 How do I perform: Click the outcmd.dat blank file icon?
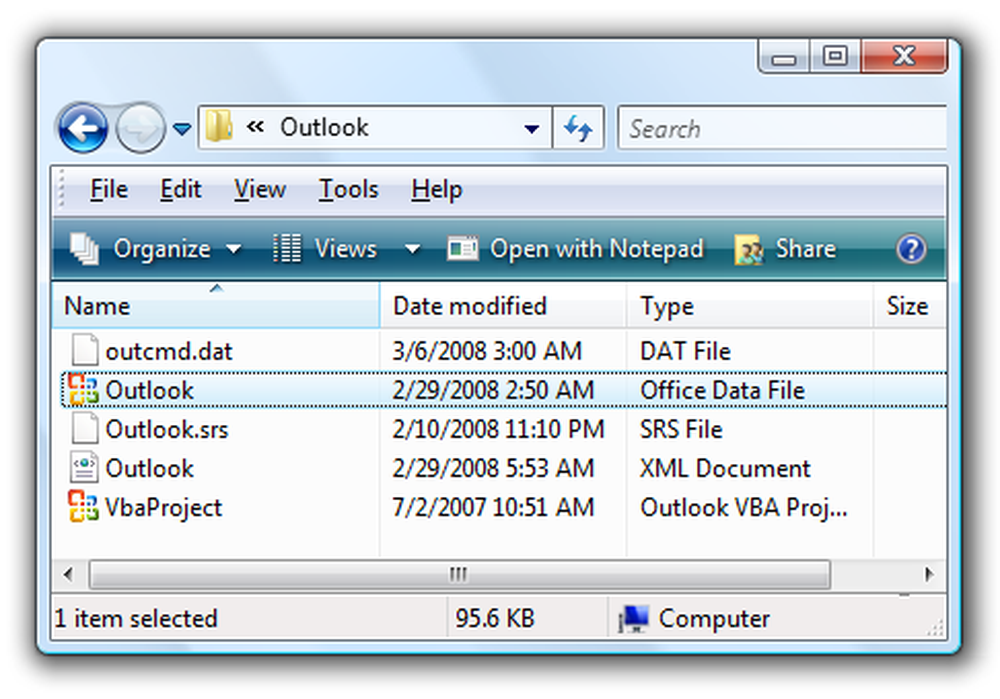(x=85, y=350)
